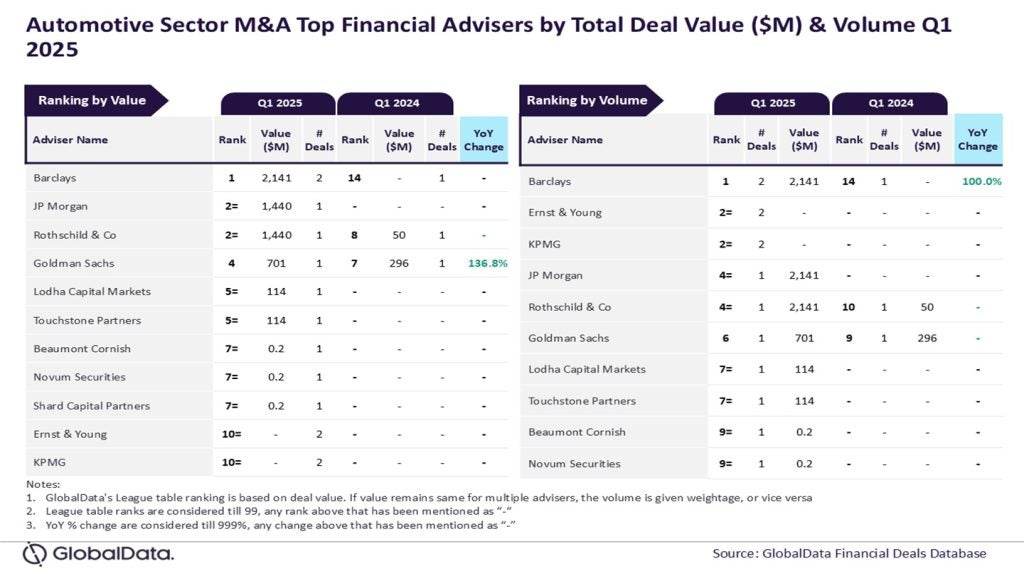This screenshot has height=576, width=1024.
Task: Select the Ranking by Volume tab
Action: point(587,100)
